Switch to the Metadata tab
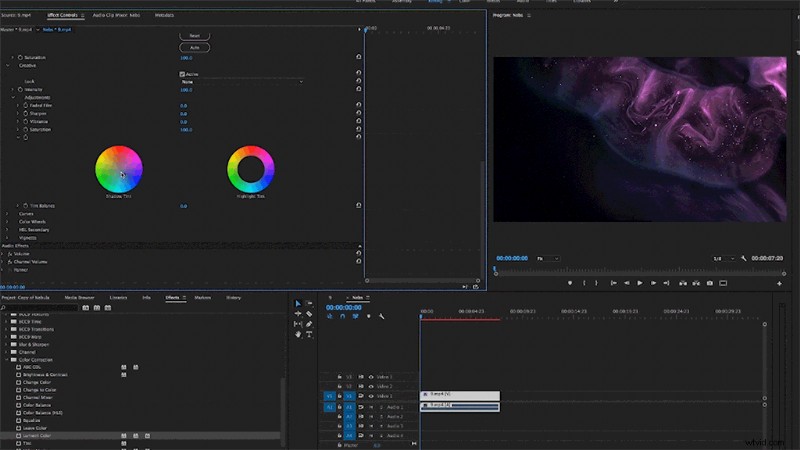Screen dimensions: 800x450 click(x=164, y=15)
